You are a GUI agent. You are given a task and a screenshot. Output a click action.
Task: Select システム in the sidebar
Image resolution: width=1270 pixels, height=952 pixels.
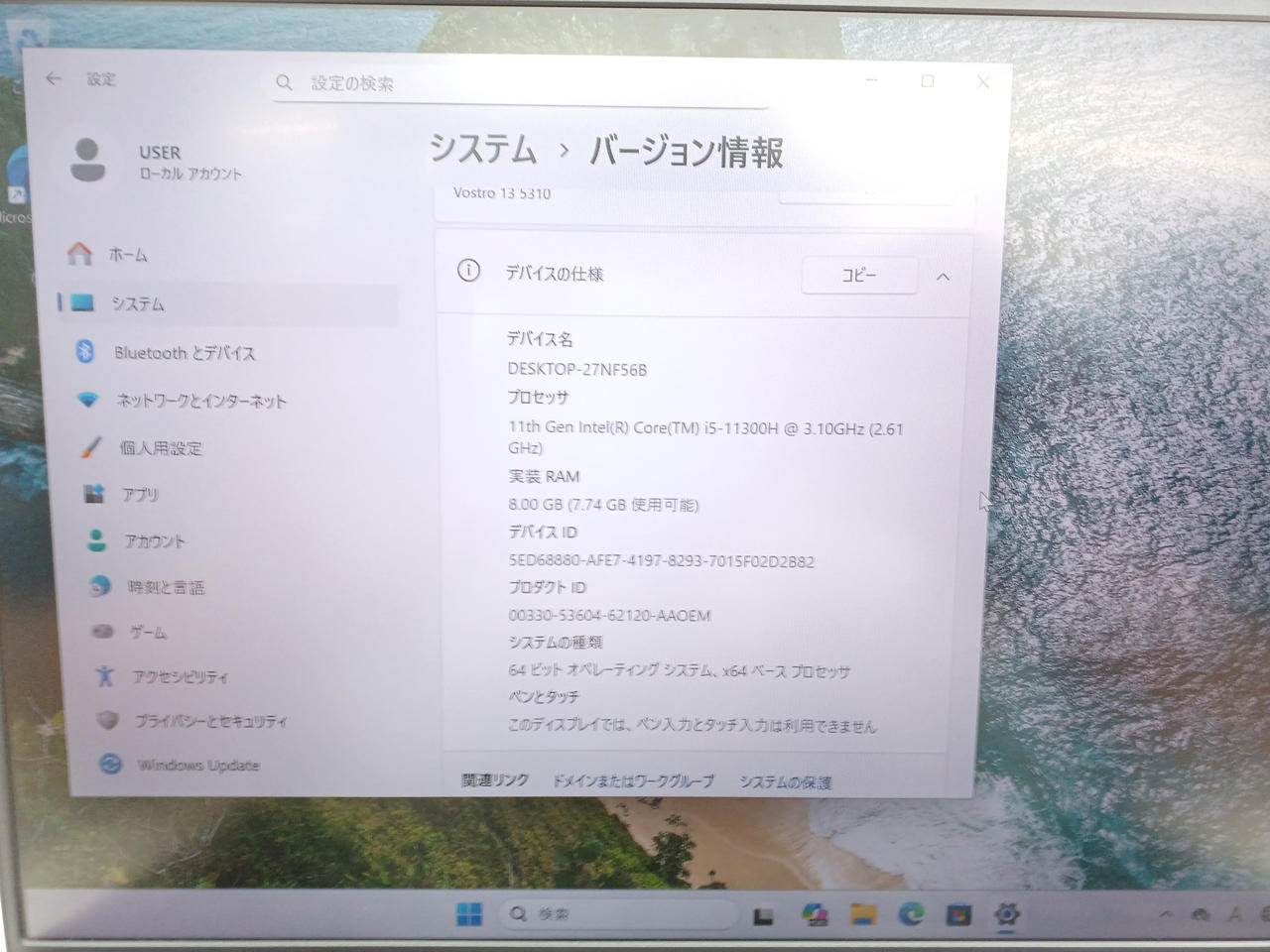(x=137, y=304)
